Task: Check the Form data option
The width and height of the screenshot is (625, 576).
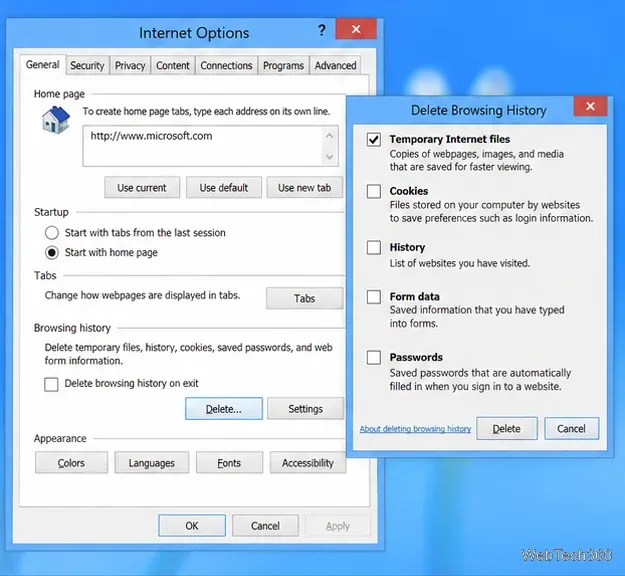Action: point(374,297)
